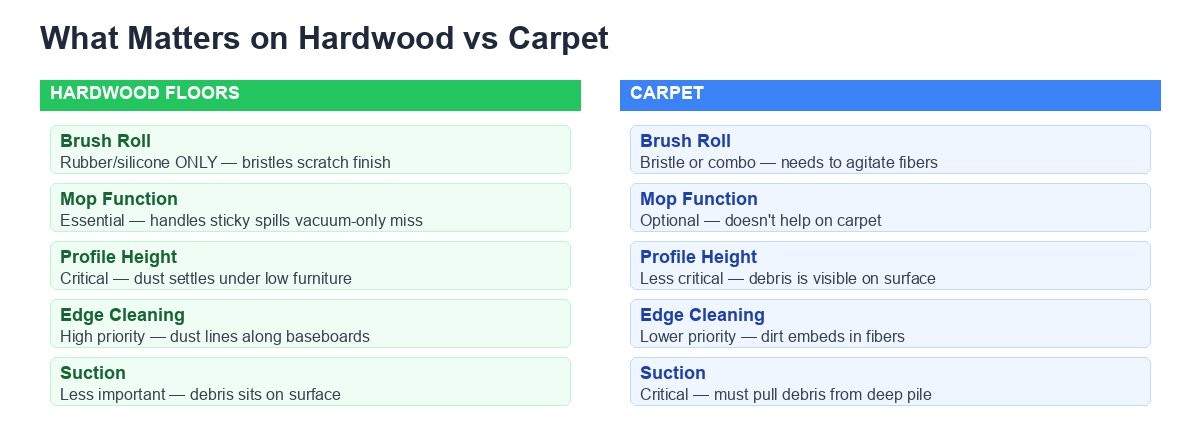Select the hardwood Edge Cleaning card
The height and width of the screenshot is (436, 1200).
point(310,324)
